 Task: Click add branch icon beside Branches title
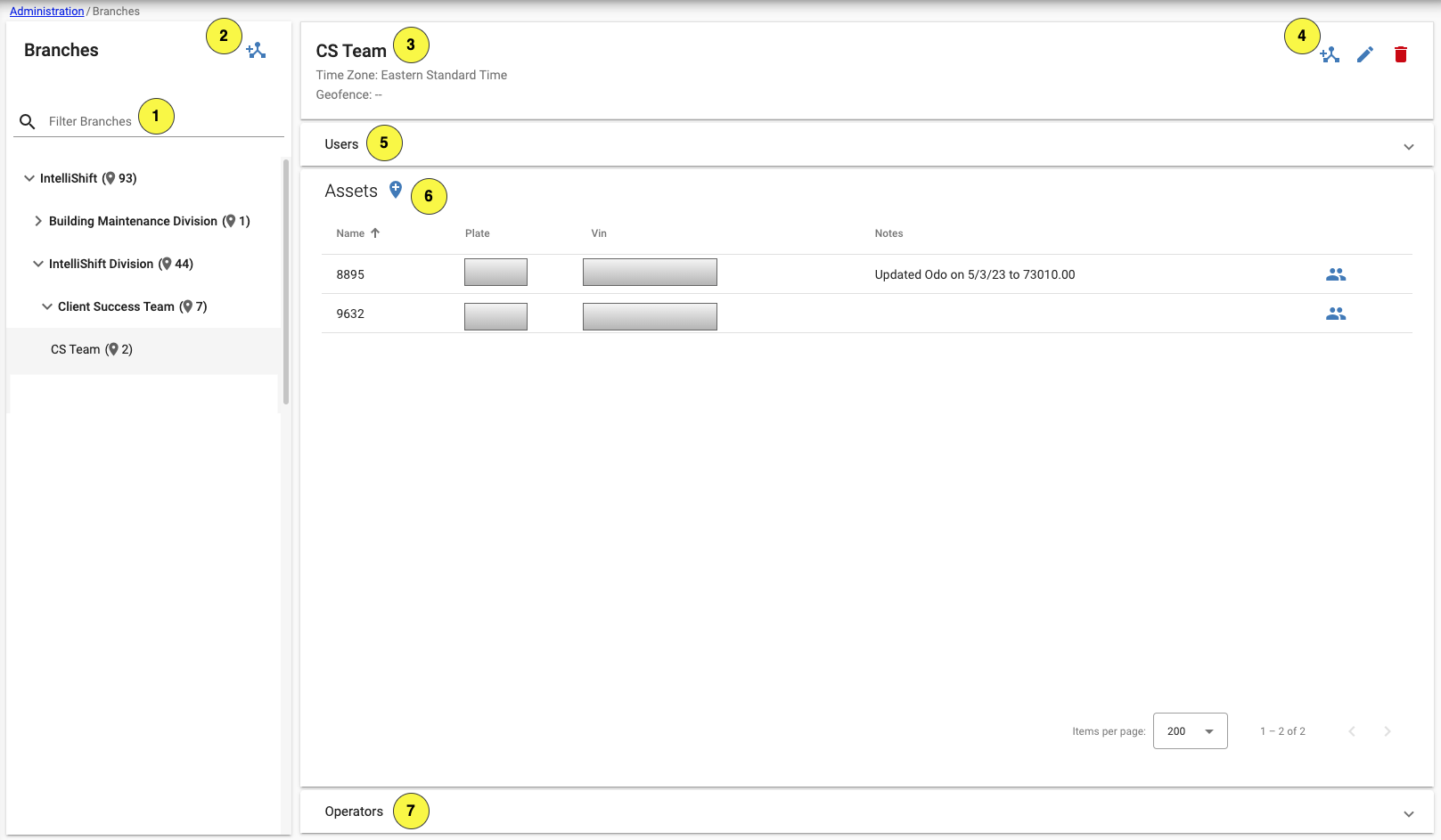[257, 51]
